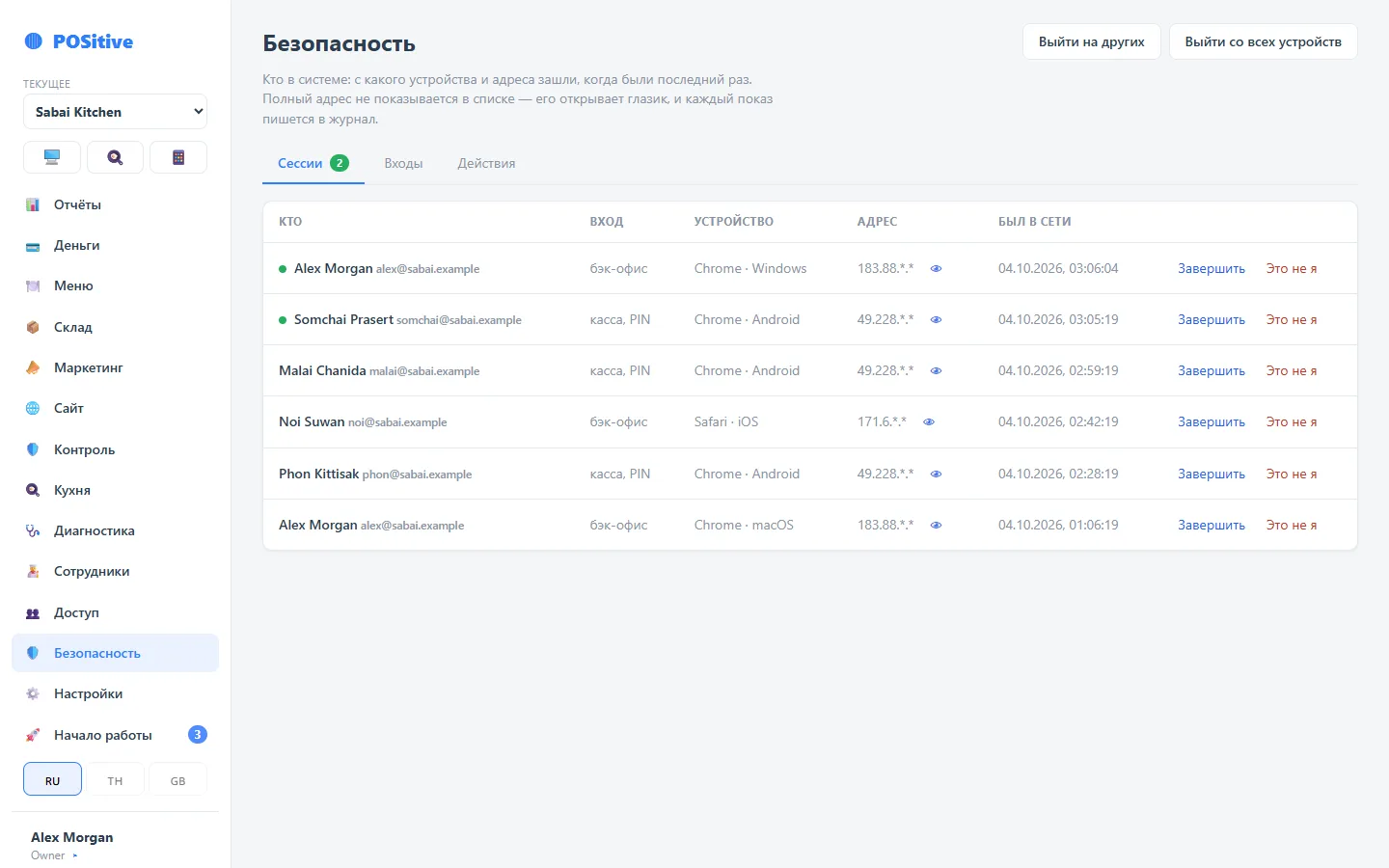Open Доступ via its people icon
Image resolution: width=1389 pixels, height=868 pixels.
click(x=33, y=612)
